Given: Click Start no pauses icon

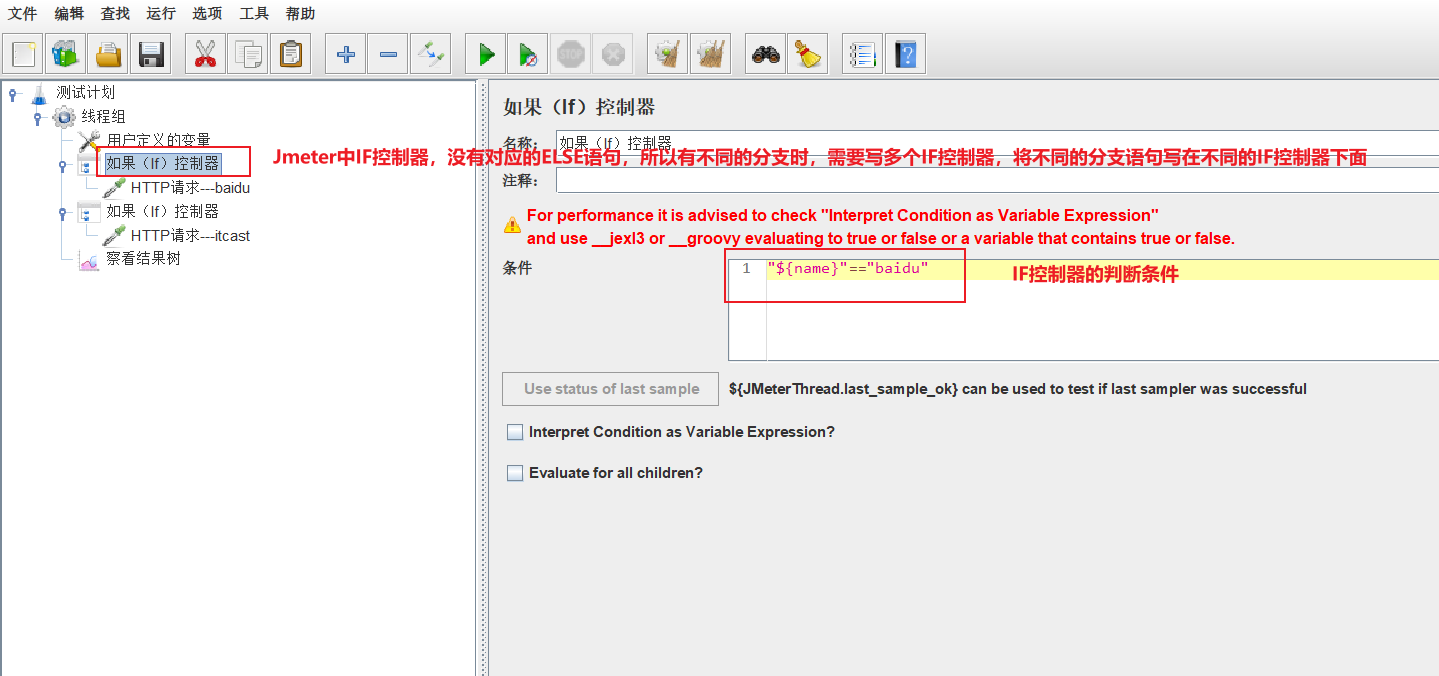Looking at the screenshot, I should tap(528, 54).
